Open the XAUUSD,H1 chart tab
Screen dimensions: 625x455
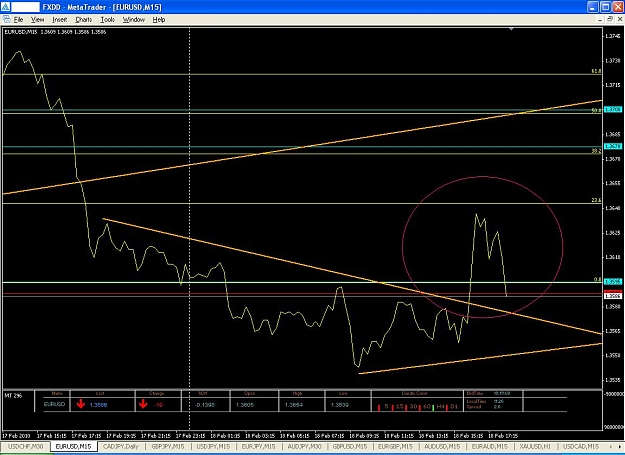[535, 446]
